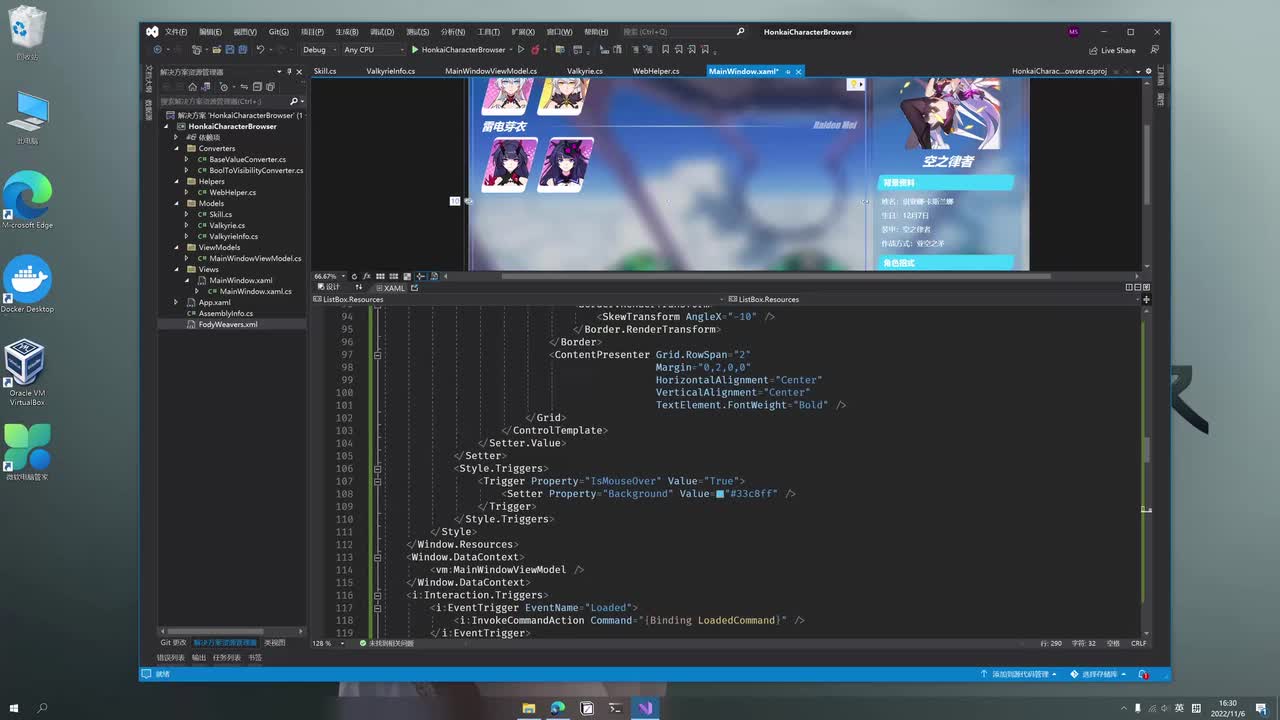Expand the App.xaml node
The width and height of the screenshot is (1280, 720).
[x=175, y=302]
